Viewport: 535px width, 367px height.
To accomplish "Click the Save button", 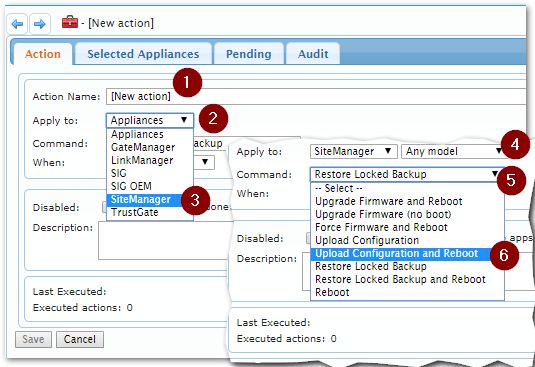I will click(x=33, y=339).
